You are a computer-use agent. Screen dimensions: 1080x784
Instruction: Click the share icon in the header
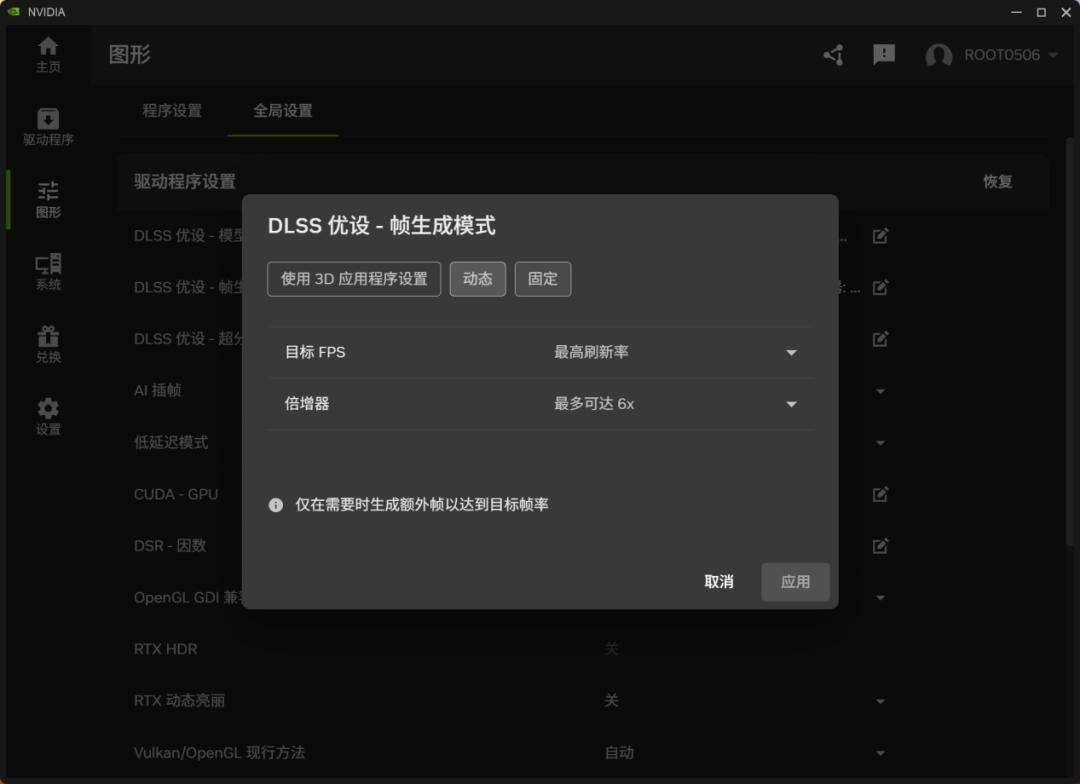833,54
